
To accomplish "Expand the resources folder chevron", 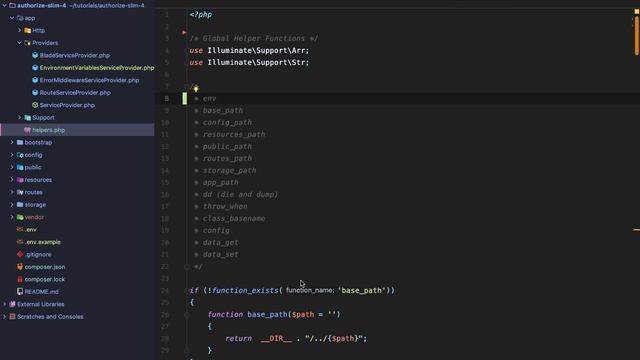I will [12, 180].
